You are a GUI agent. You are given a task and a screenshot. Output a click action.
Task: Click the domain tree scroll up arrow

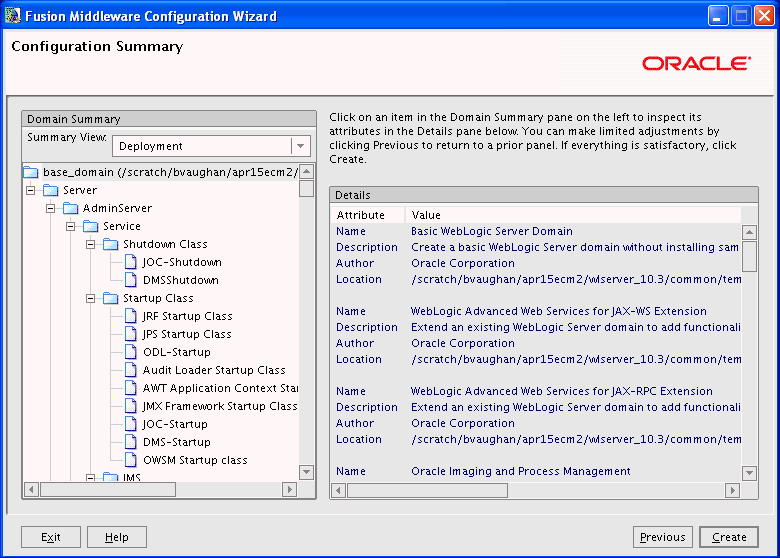(x=306, y=172)
